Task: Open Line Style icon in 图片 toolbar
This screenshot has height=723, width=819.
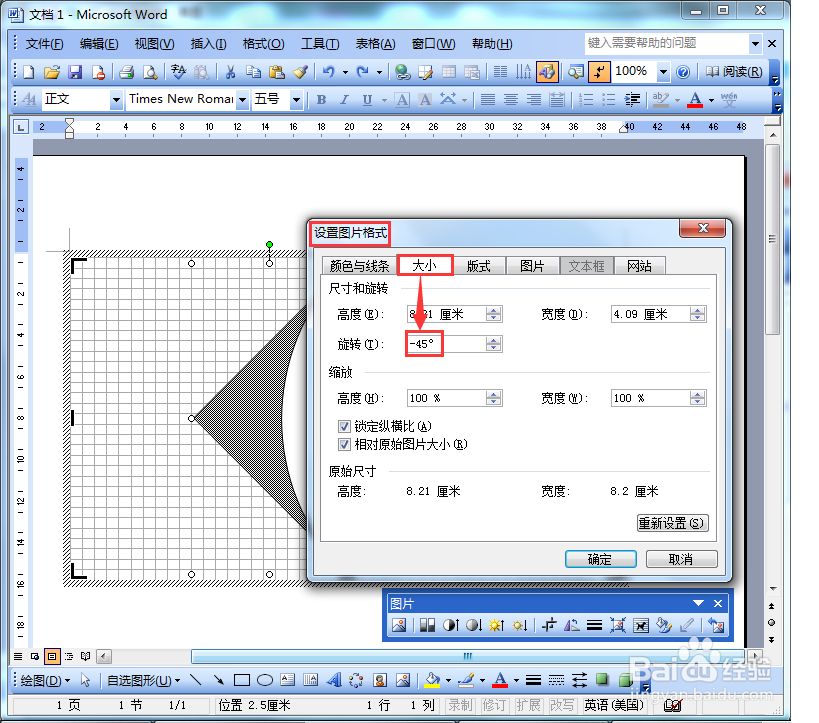Action: click(x=594, y=625)
